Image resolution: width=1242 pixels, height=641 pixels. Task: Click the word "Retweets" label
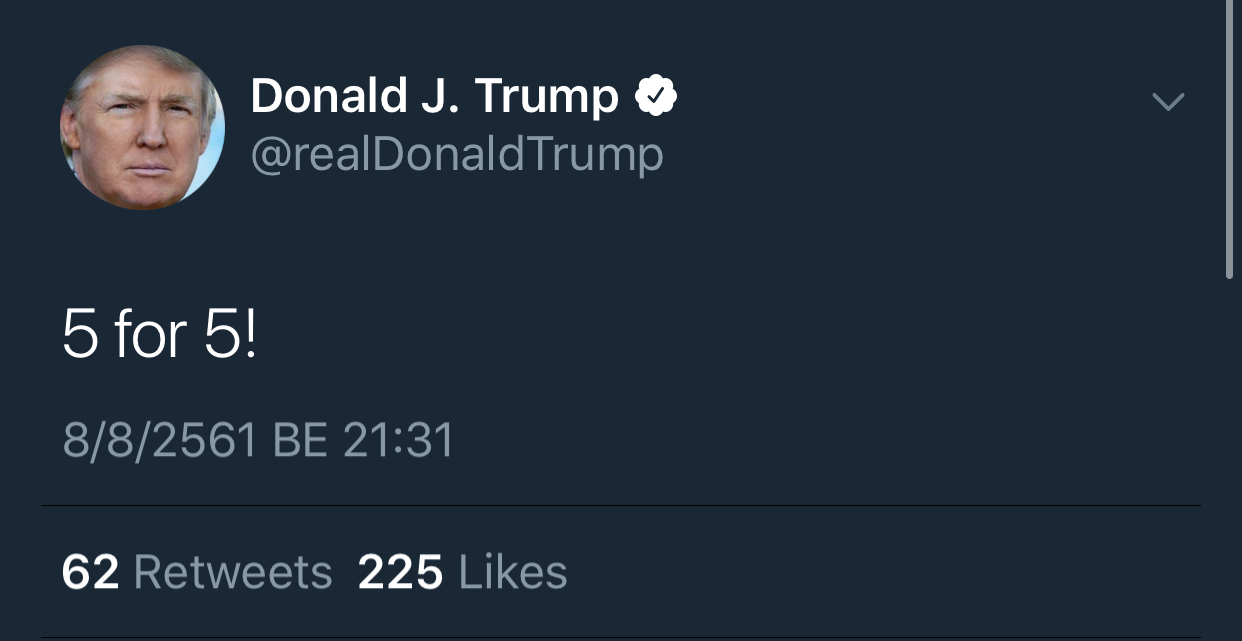(232, 573)
